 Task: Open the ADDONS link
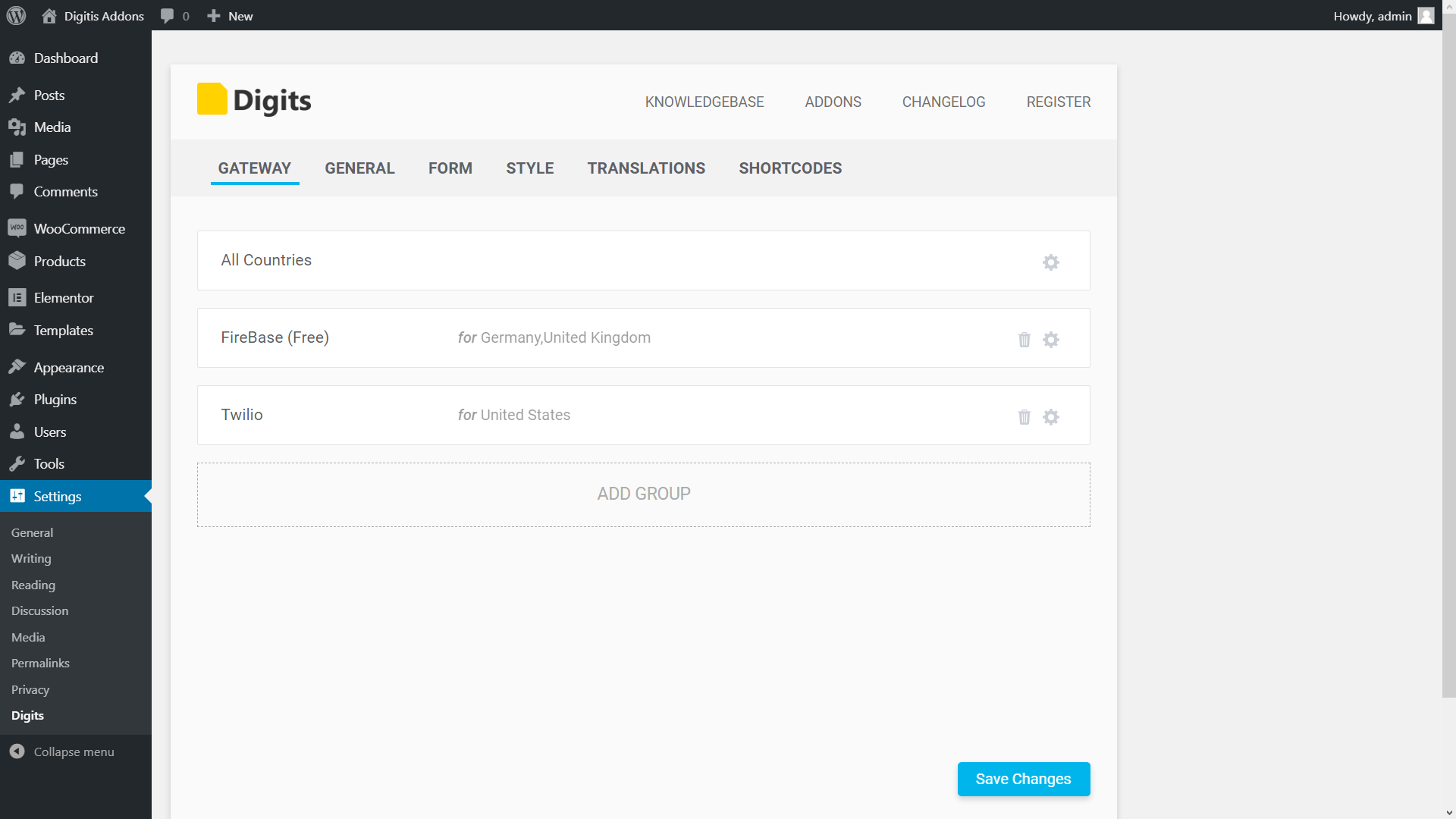[x=833, y=102]
